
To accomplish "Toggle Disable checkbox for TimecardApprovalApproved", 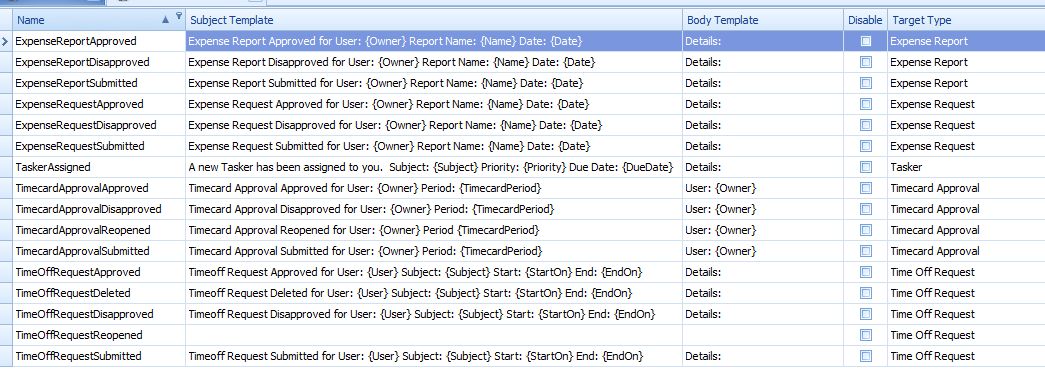I will (865, 188).
